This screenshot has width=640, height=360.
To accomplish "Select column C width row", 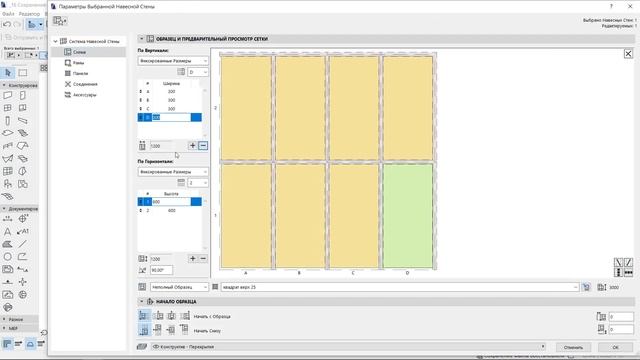I will [170, 109].
